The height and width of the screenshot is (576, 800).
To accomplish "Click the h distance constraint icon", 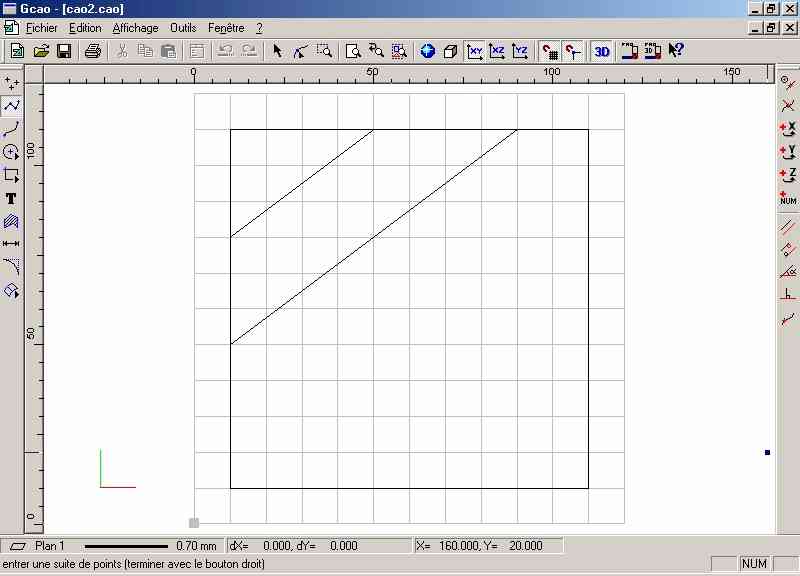I will point(788,296).
